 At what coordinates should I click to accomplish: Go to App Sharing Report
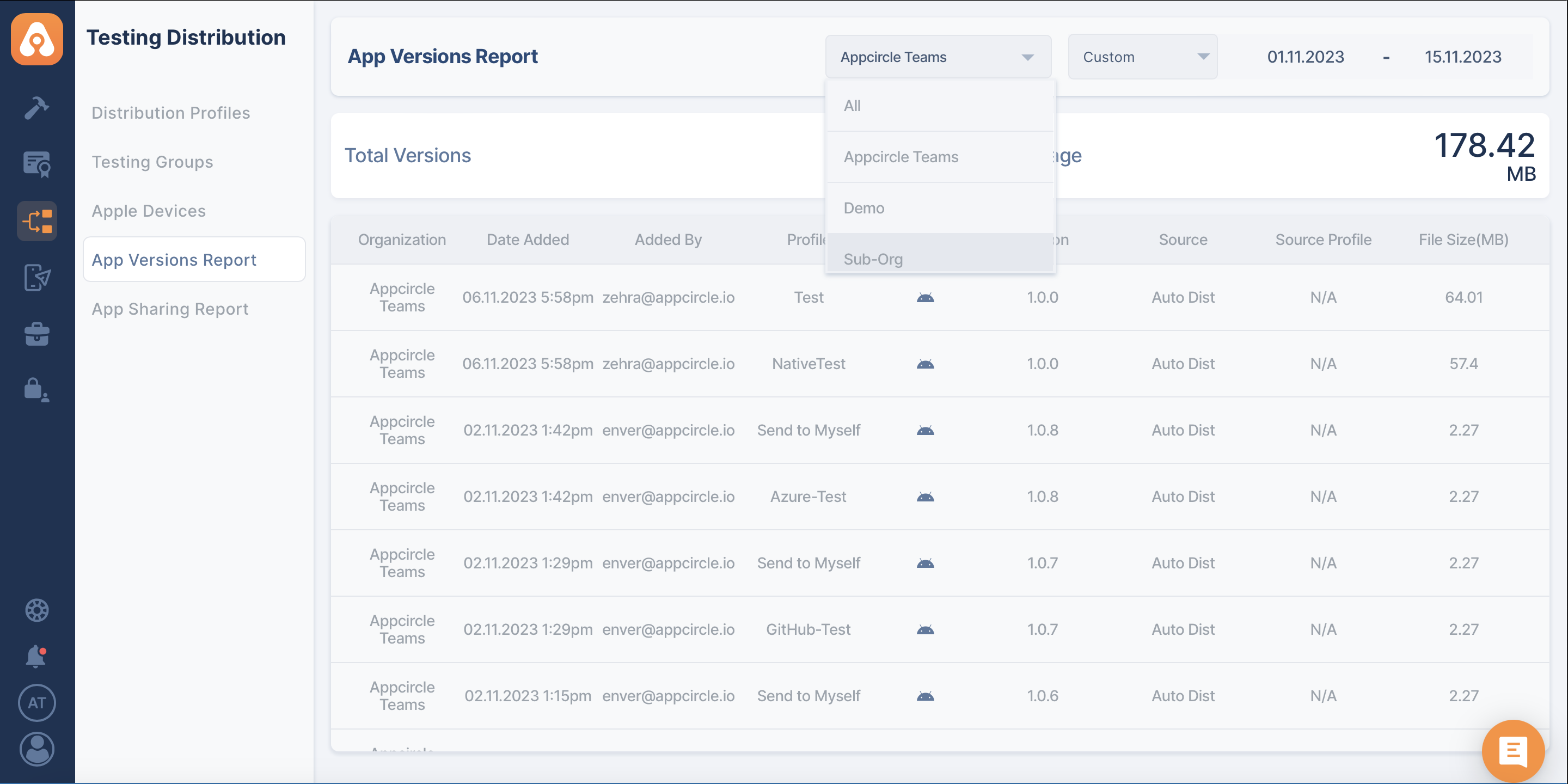170,309
